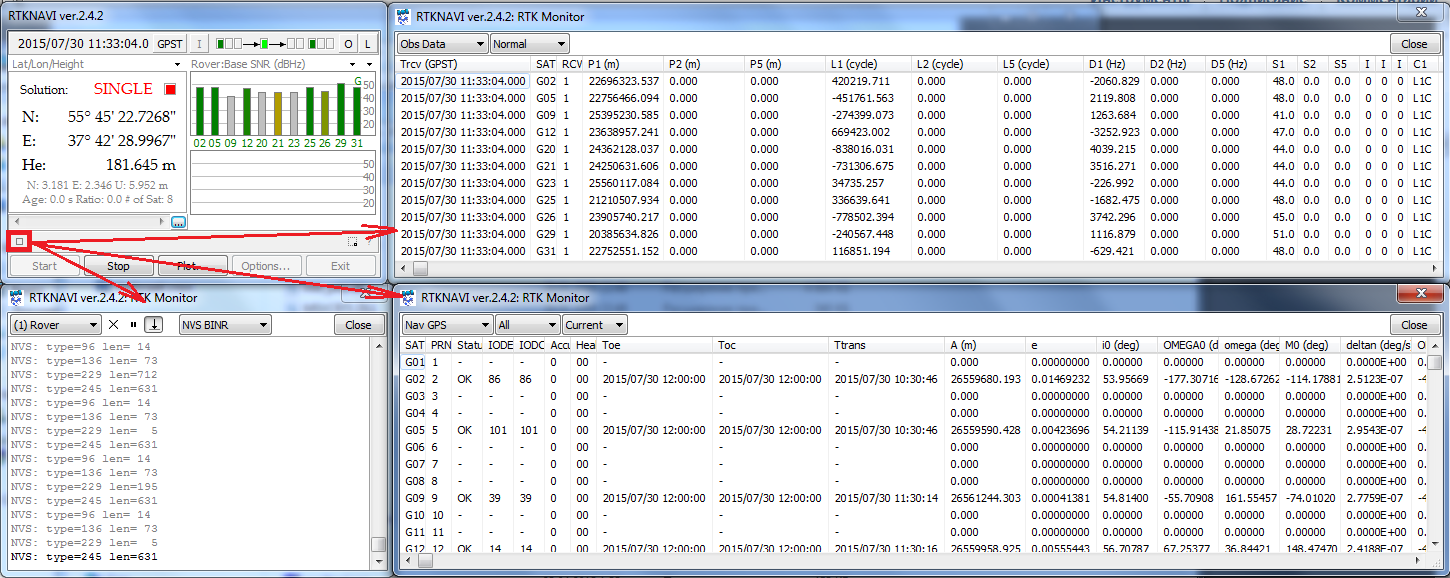This screenshot has width=1450, height=578.
Task: Open the Normal display mode dropdown
Action: coord(529,44)
